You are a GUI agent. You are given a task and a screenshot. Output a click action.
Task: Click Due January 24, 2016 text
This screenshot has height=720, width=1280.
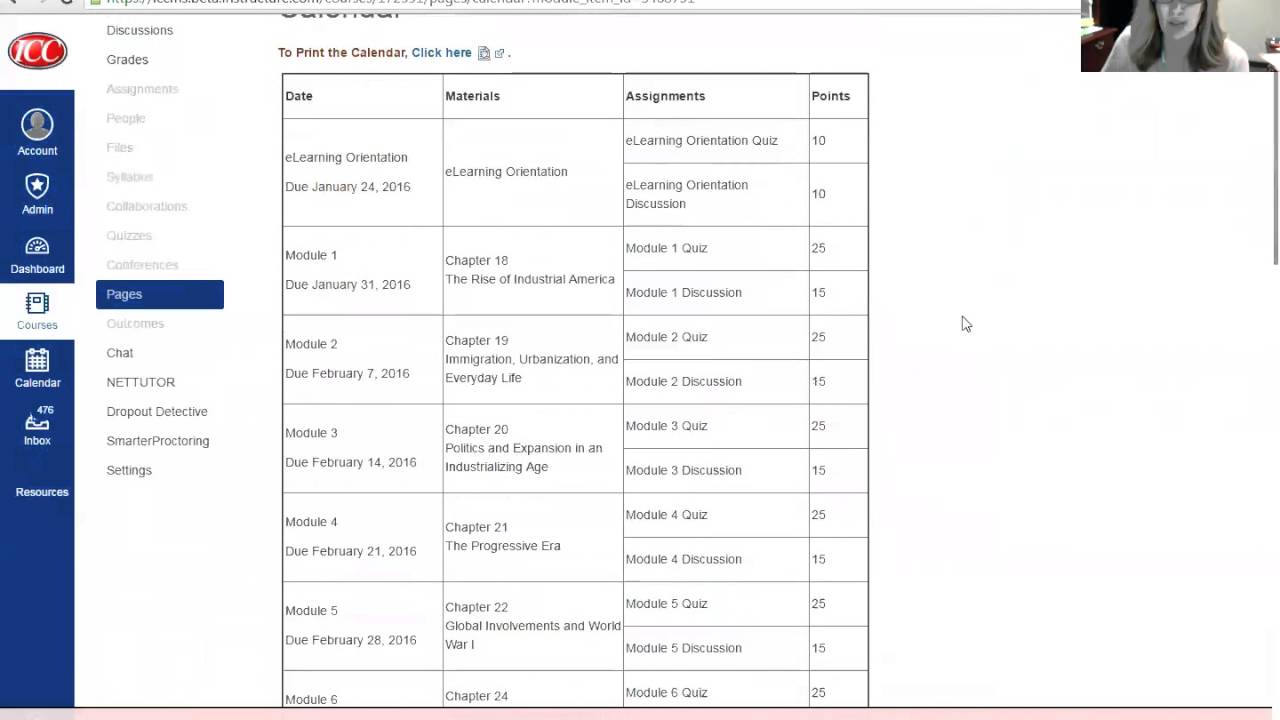pos(347,187)
